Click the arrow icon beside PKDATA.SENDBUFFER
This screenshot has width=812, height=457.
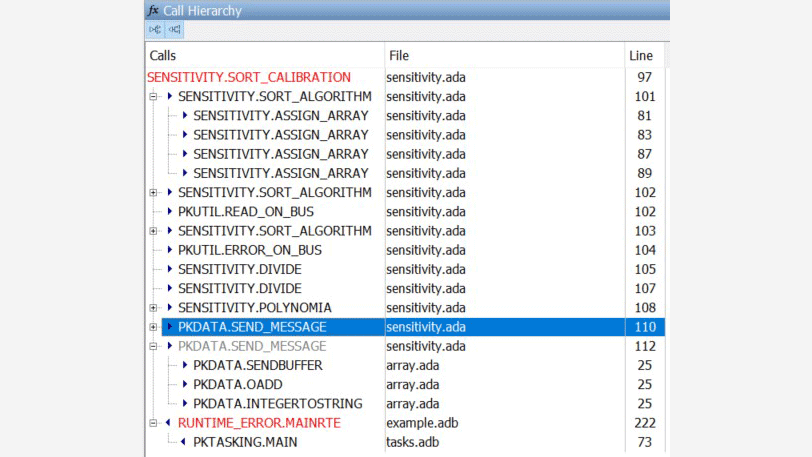coord(184,366)
